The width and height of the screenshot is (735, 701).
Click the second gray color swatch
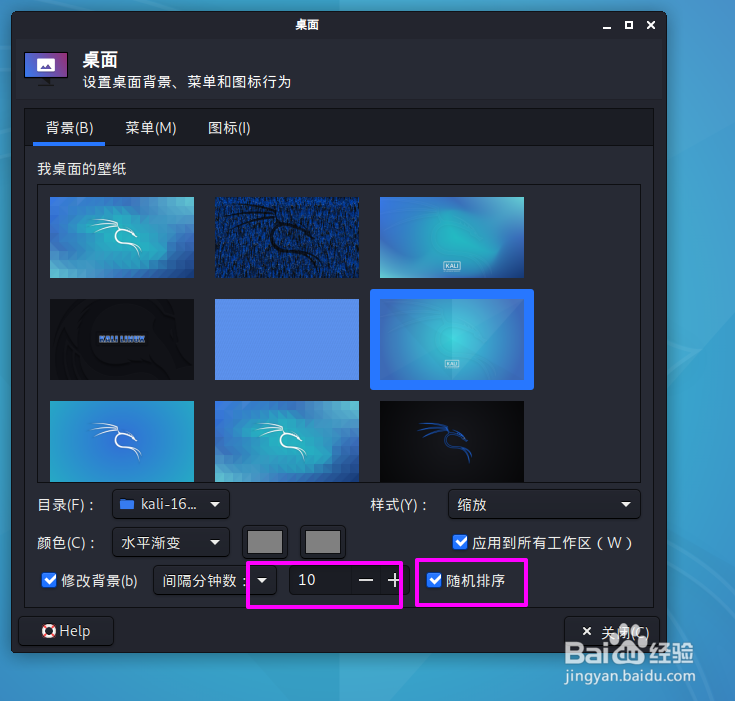(323, 543)
